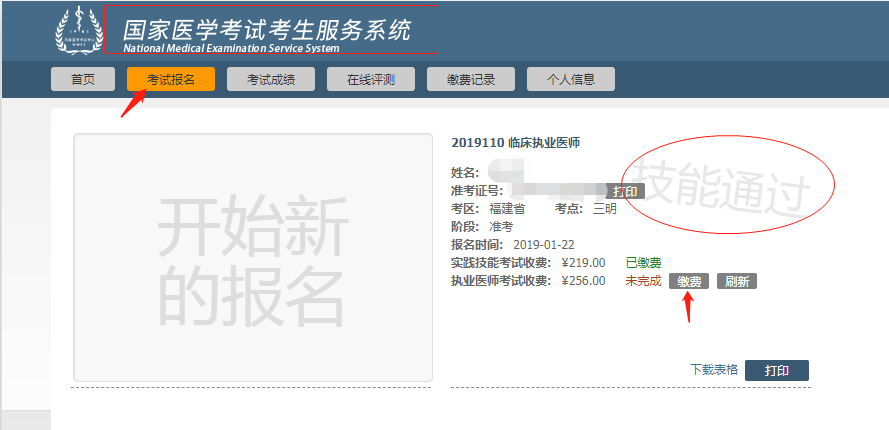The width and height of the screenshot is (889, 430).
Task: Select the 考试报名 navigation tab
Action: click(171, 80)
